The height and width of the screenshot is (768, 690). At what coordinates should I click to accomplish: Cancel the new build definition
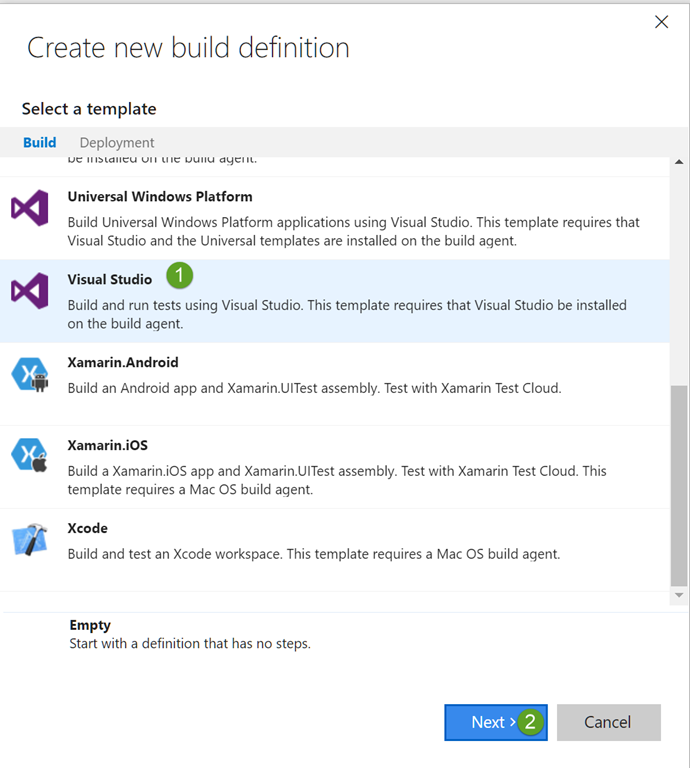[608, 722]
